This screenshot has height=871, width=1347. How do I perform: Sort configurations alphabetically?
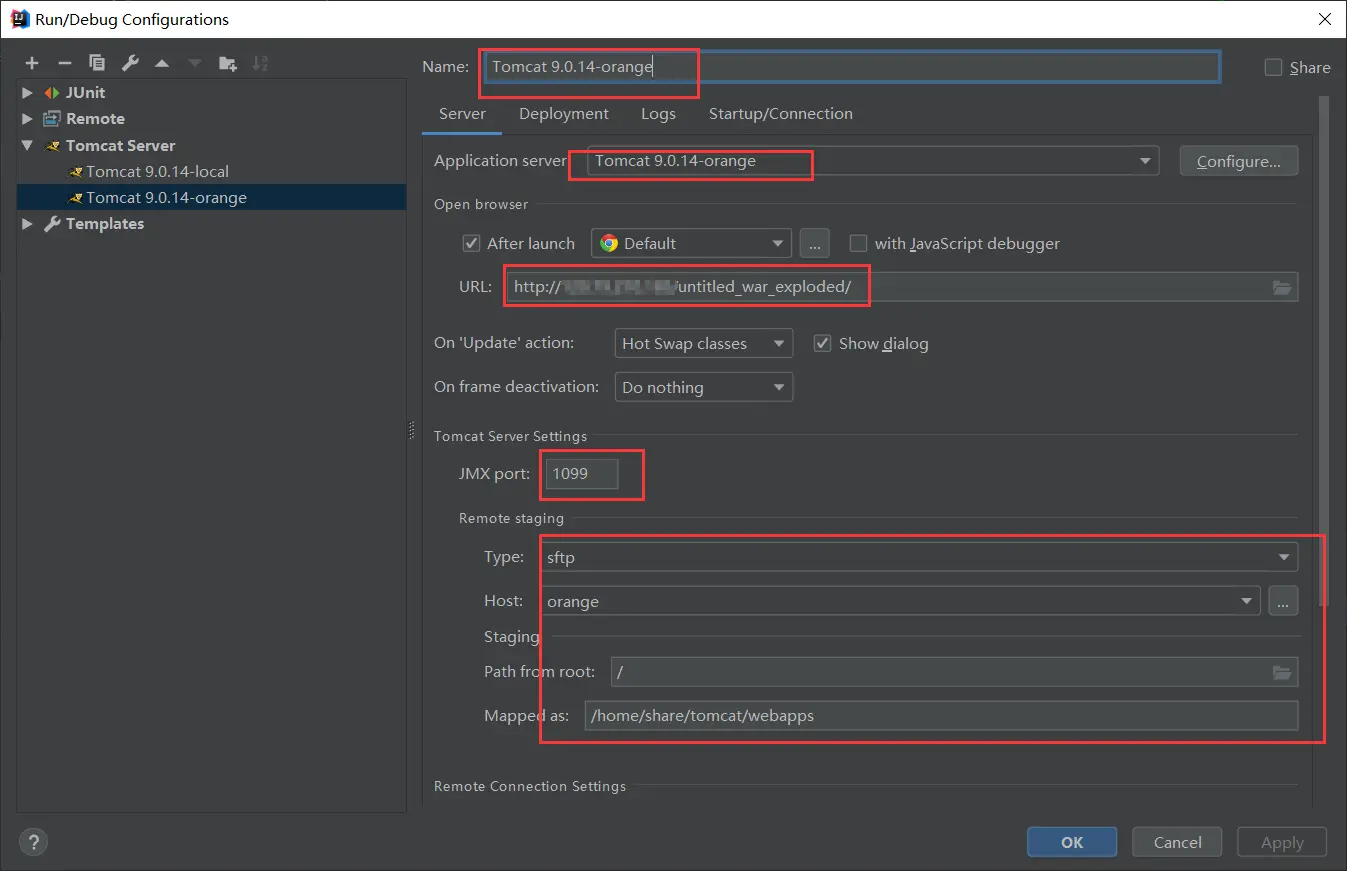pyautogui.click(x=260, y=63)
